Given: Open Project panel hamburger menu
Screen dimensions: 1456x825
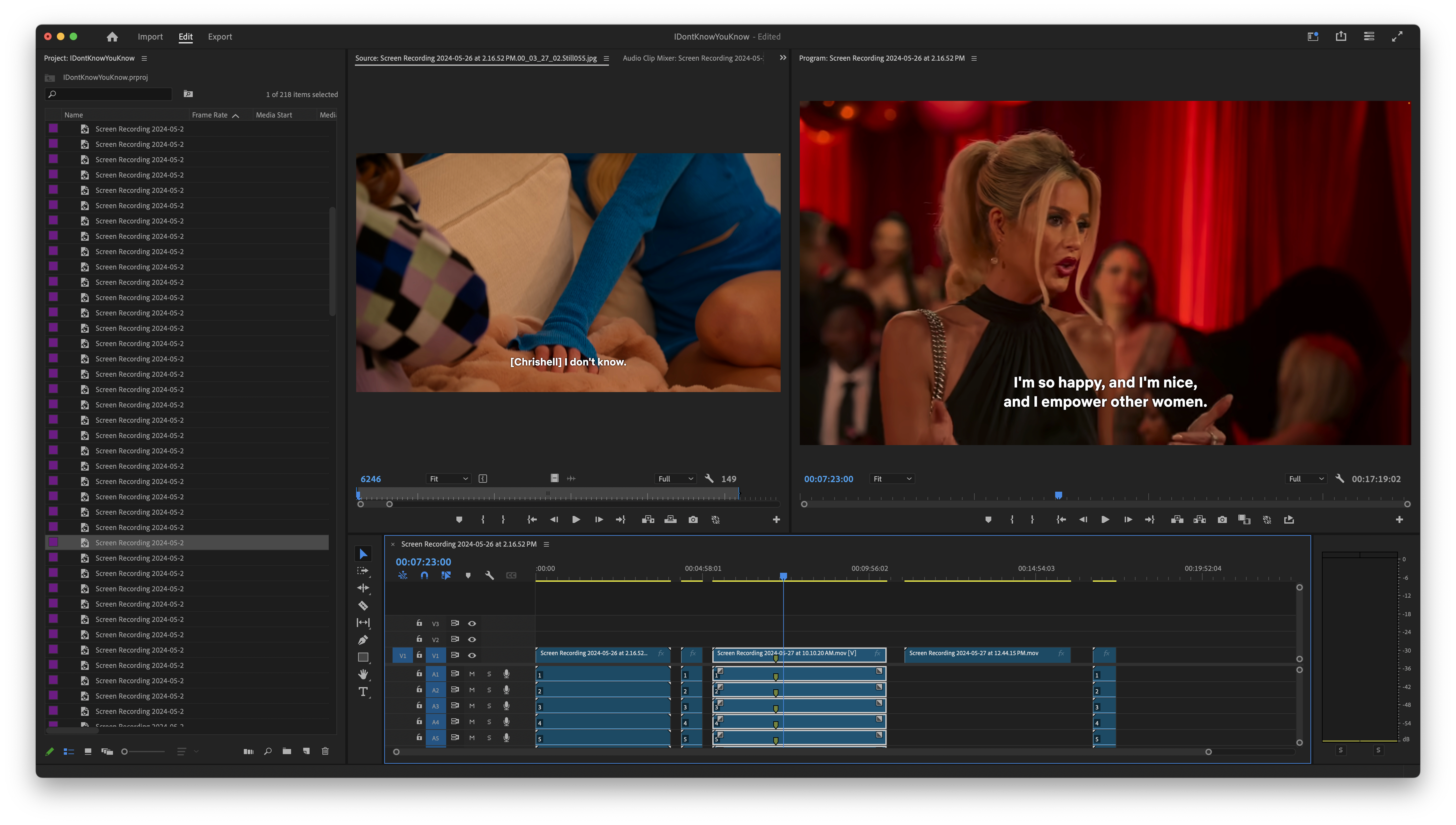Looking at the screenshot, I should [x=144, y=58].
